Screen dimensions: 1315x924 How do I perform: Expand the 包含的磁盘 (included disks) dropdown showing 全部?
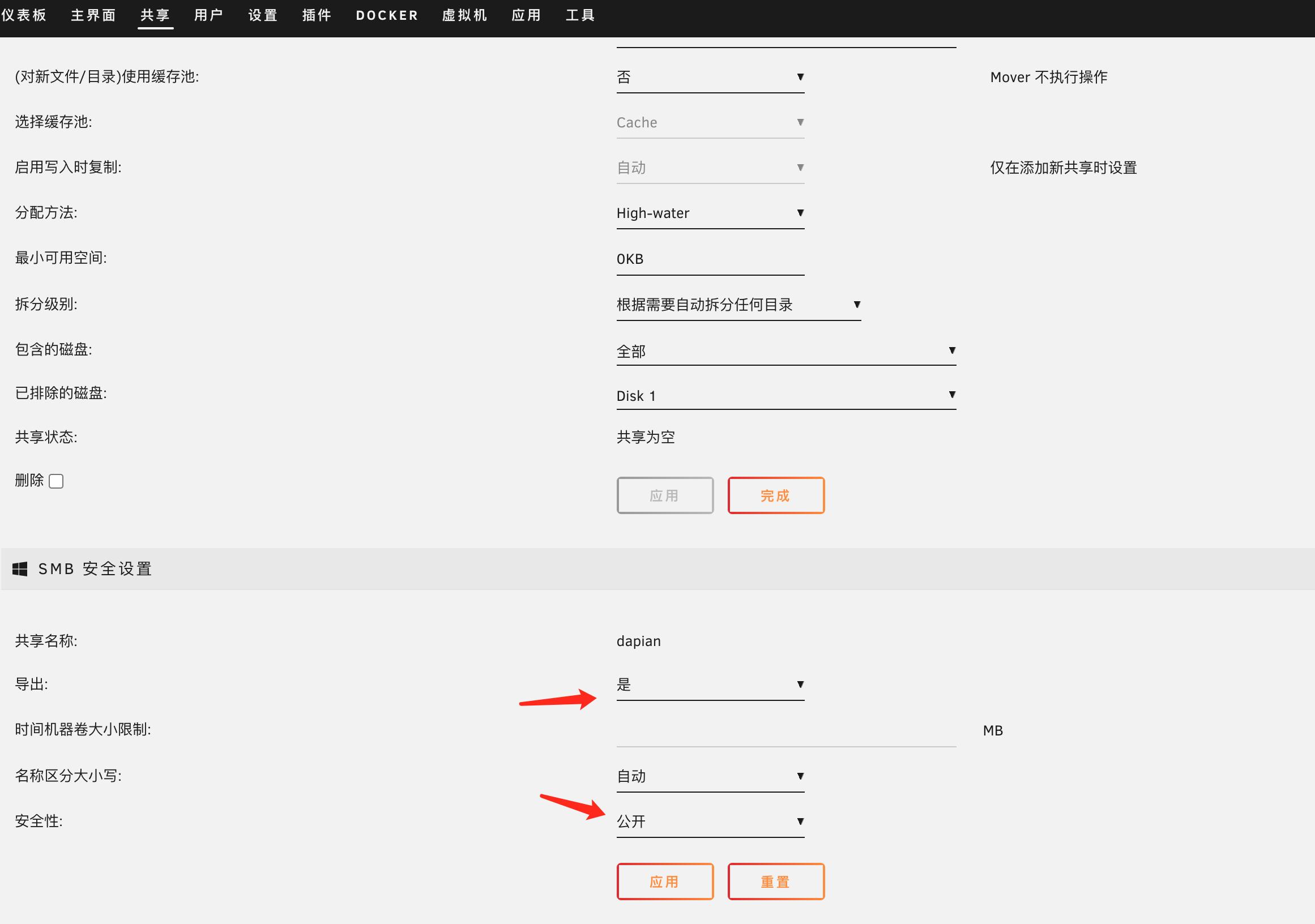(x=785, y=351)
